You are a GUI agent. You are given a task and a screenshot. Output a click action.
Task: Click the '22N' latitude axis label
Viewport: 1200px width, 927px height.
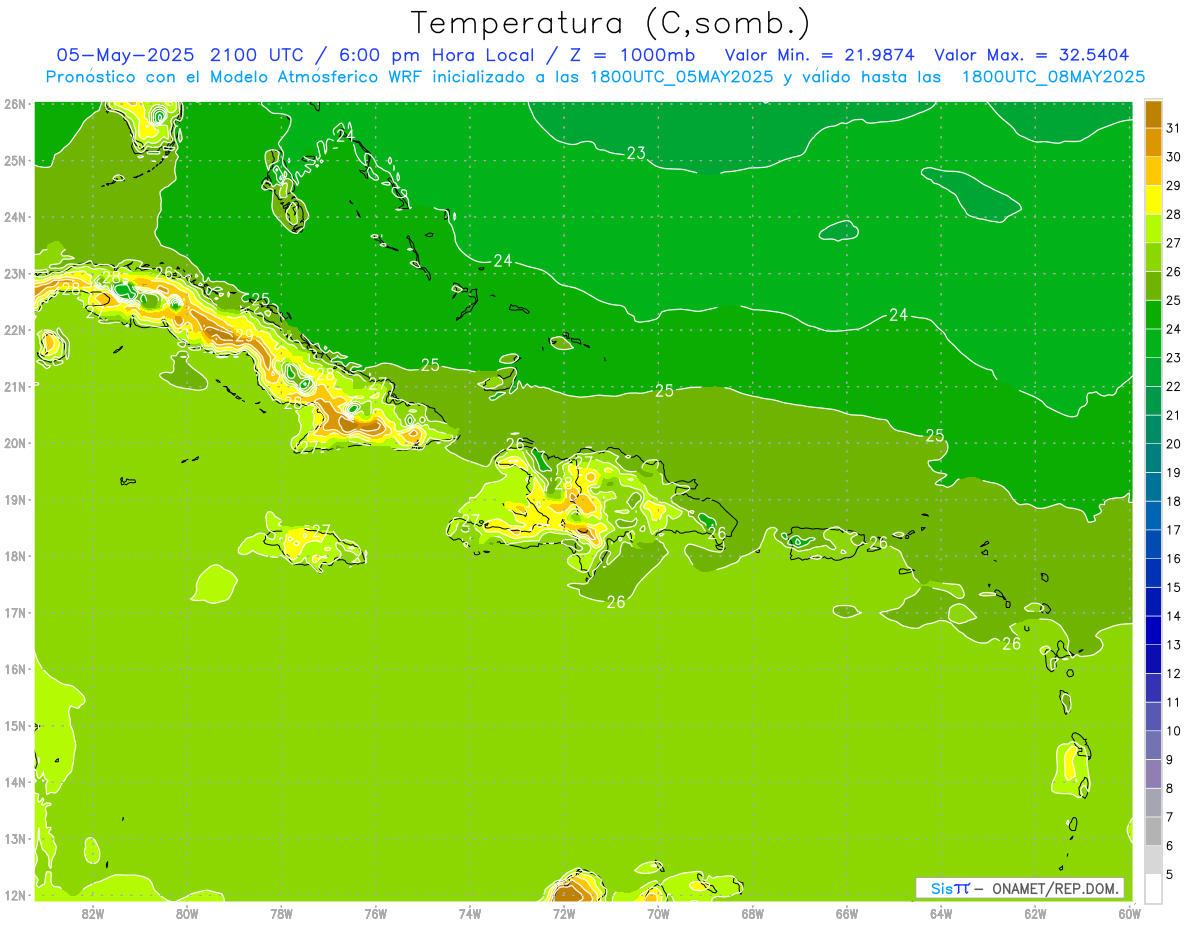tap(15, 330)
